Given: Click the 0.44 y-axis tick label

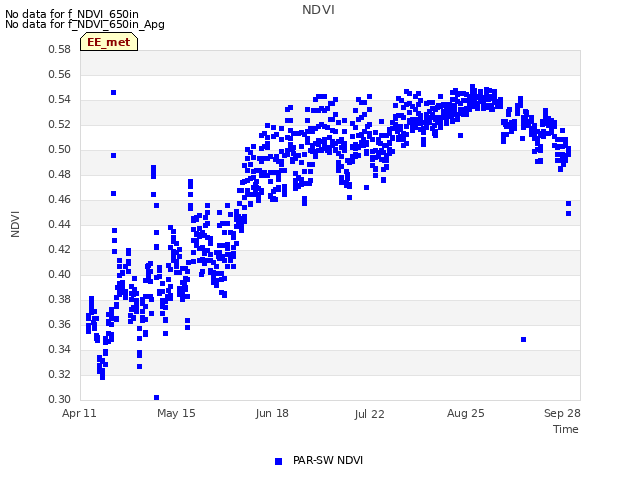Looking at the screenshot, I should (60, 224).
